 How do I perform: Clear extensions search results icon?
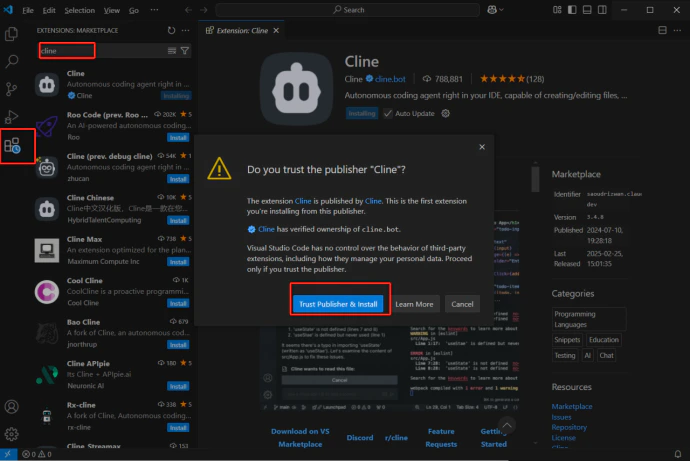172,51
